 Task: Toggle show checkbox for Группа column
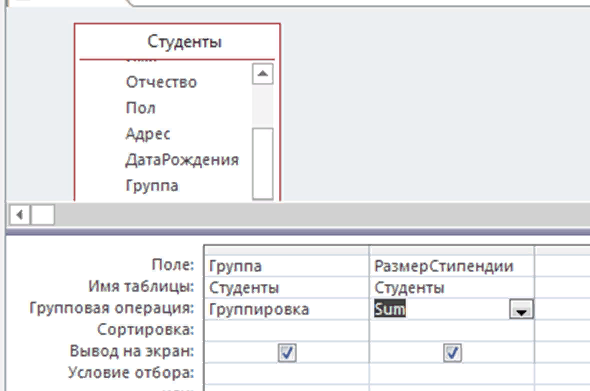pos(287,353)
